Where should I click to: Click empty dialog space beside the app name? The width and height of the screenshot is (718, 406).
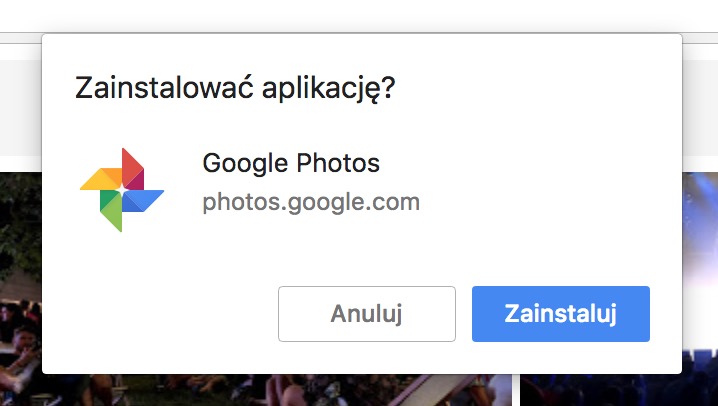pyautogui.click(x=527, y=183)
